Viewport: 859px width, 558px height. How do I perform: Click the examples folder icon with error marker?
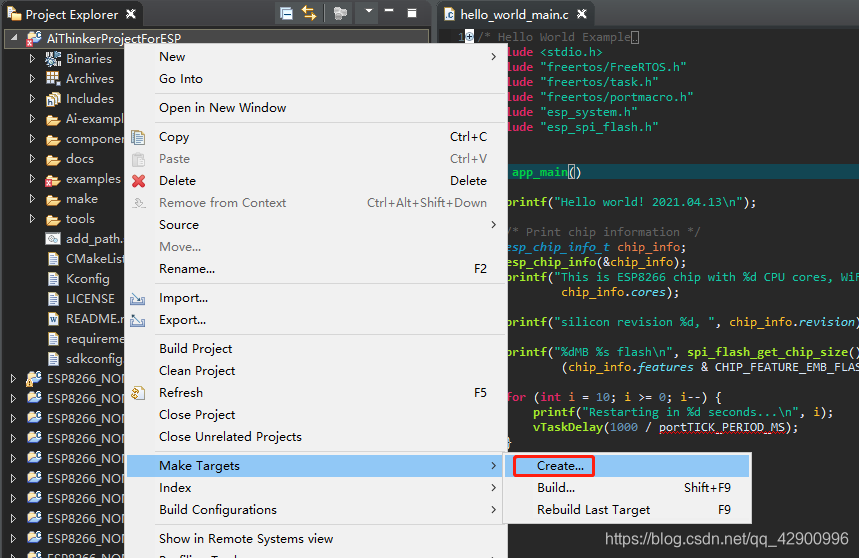53,180
